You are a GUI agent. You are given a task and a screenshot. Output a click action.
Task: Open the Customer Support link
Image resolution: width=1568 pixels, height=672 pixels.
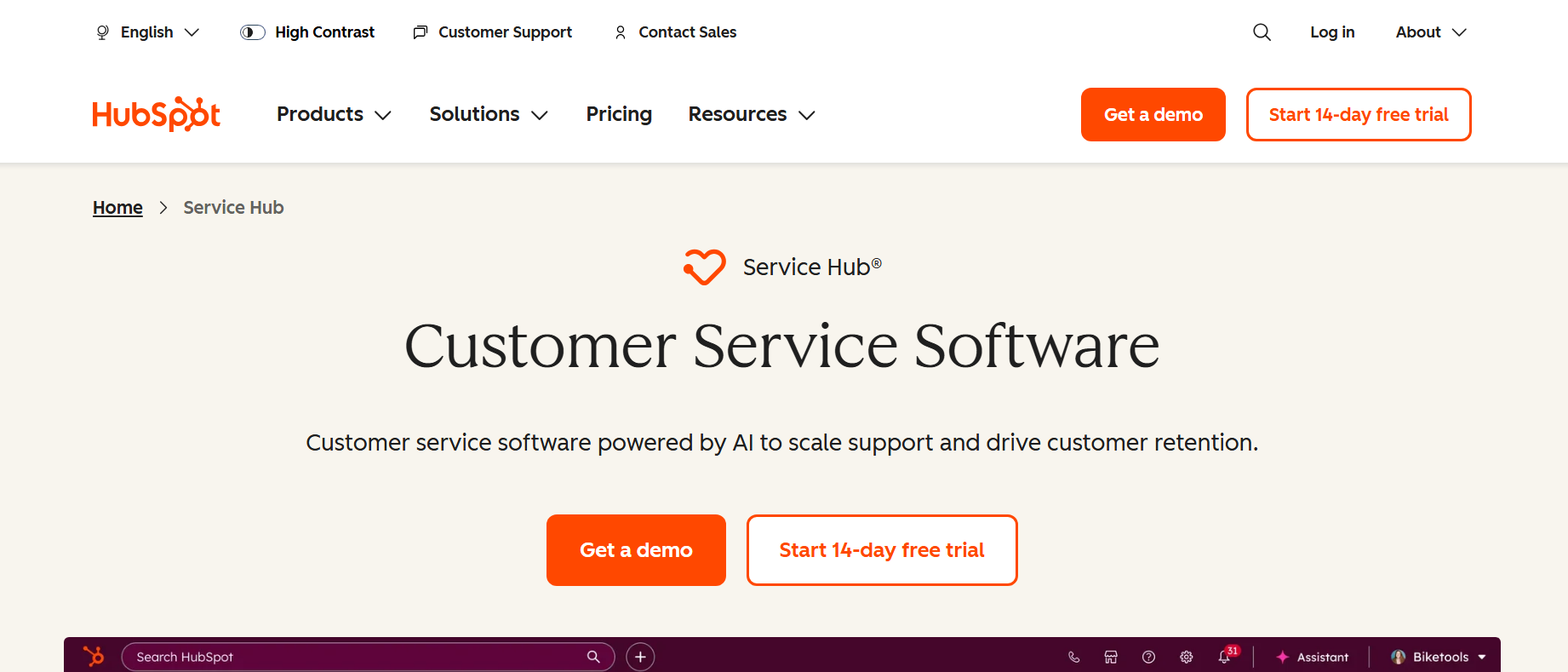[492, 32]
